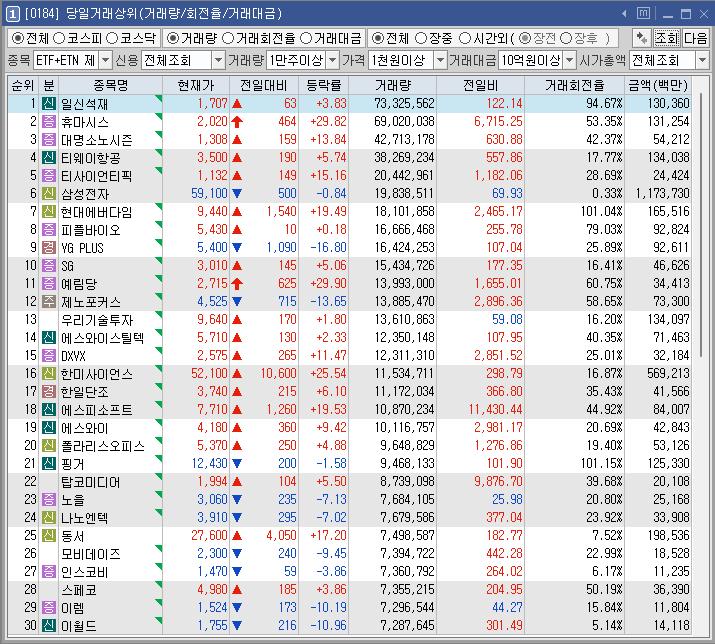The image size is (715, 644).
Task: Click the 신 badge in 일신석재 row
Action: [48, 104]
